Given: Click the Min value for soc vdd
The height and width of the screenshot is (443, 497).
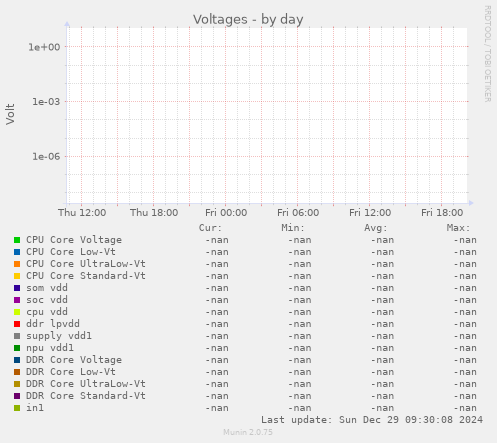Looking at the screenshot, I should (300, 300).
